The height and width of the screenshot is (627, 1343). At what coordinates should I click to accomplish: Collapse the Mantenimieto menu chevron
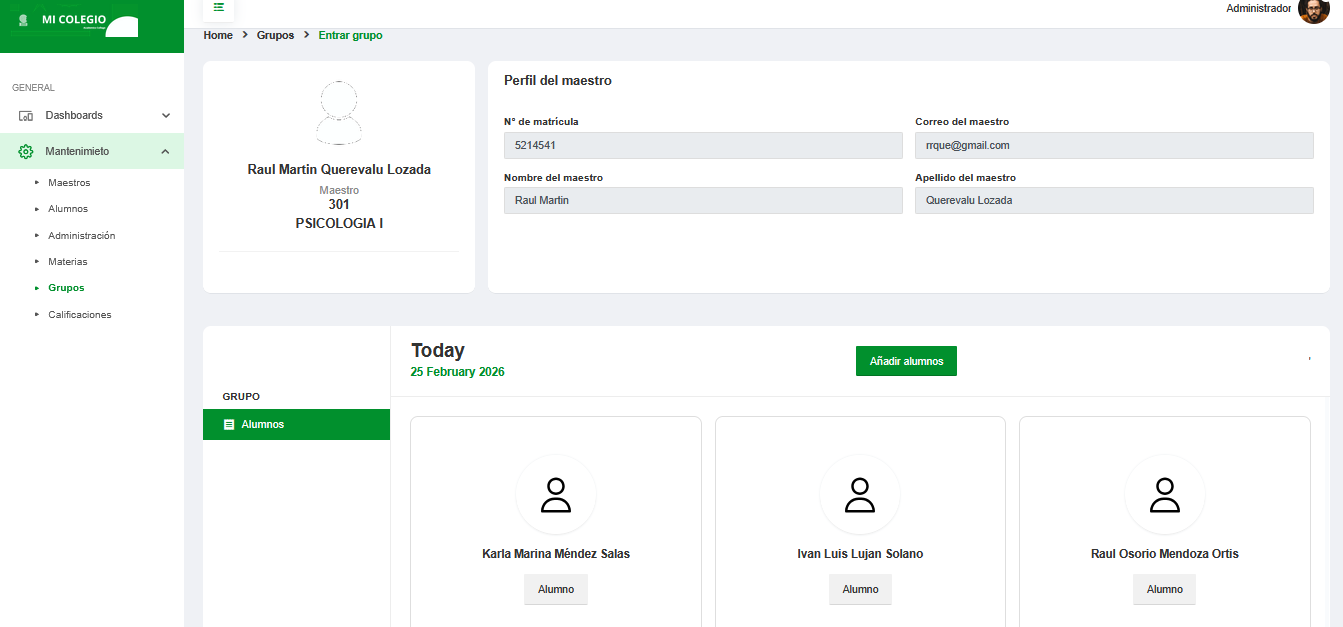[166, 152]
